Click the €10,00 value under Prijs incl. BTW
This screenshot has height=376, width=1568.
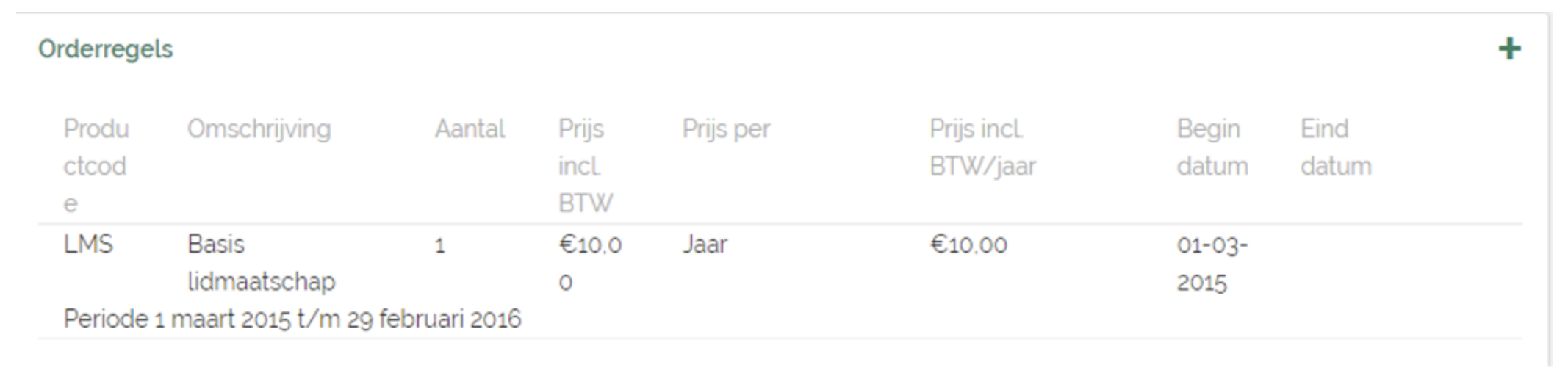(589, 263)
